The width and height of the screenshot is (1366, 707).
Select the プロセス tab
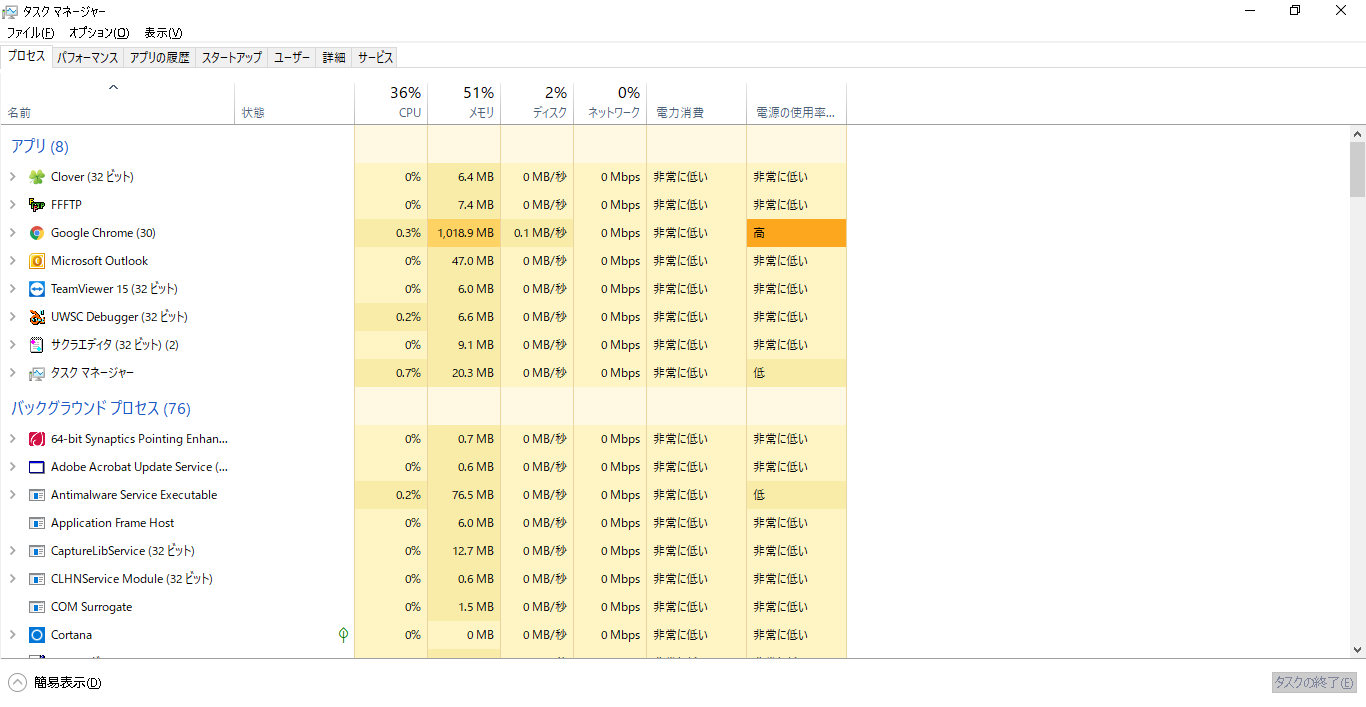[26, 56]
